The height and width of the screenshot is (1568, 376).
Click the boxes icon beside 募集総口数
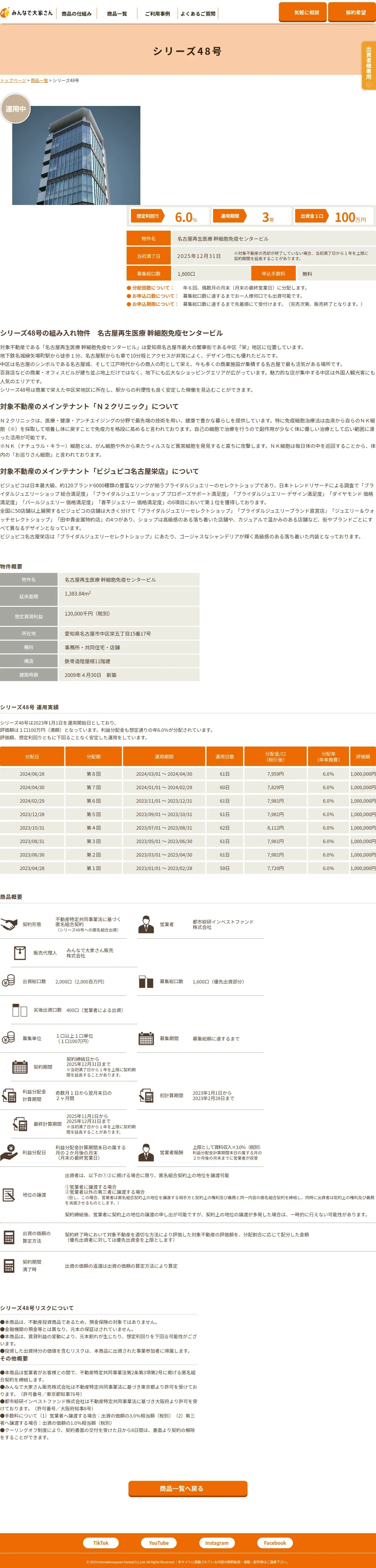[x=146, y=981]
